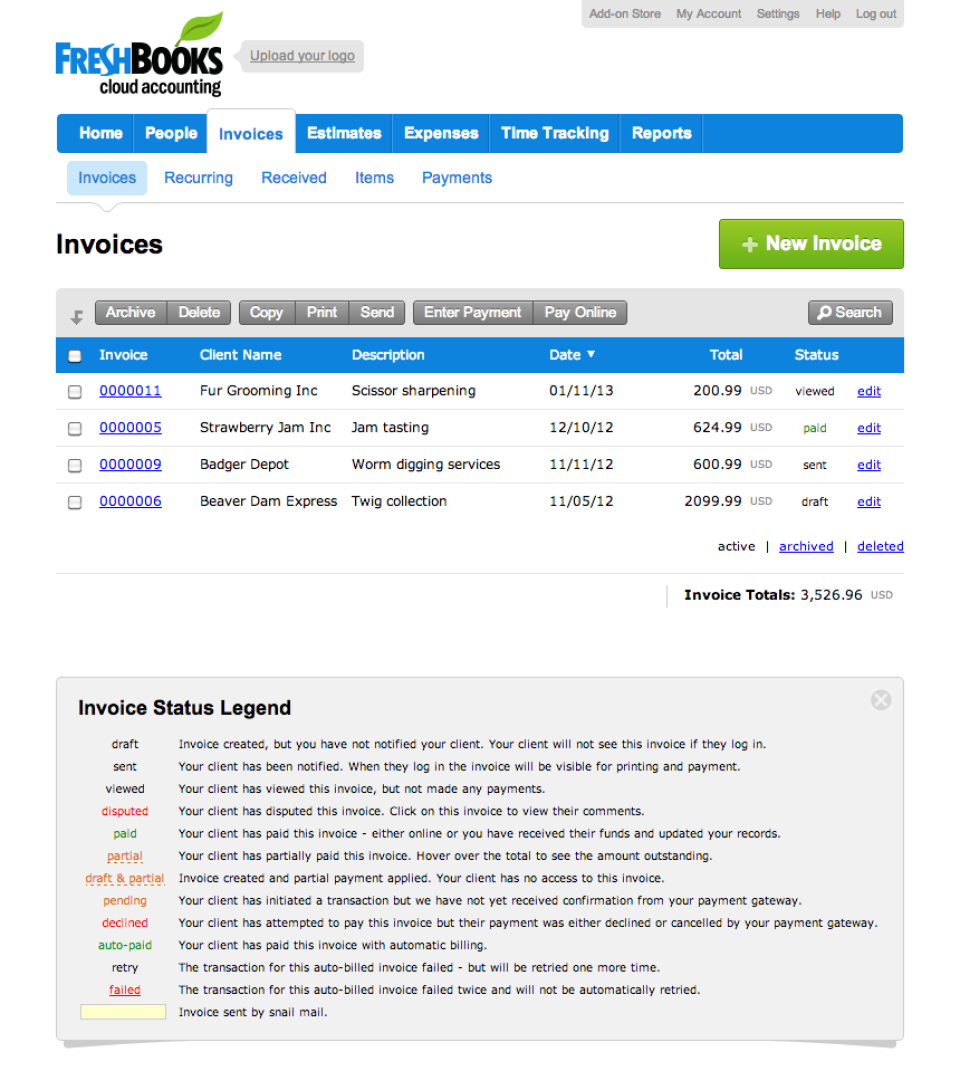
Task: Toggle the select-all invoices checkbox
Action: coord(75,356)
